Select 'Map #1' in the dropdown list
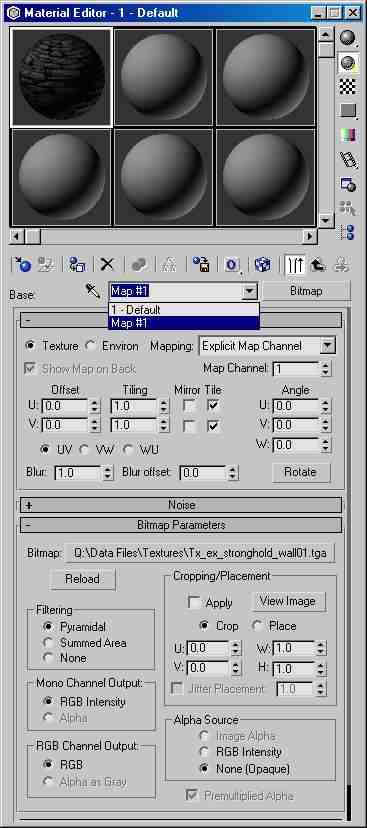Screen dimensions: 367x828 pos(184,323)
